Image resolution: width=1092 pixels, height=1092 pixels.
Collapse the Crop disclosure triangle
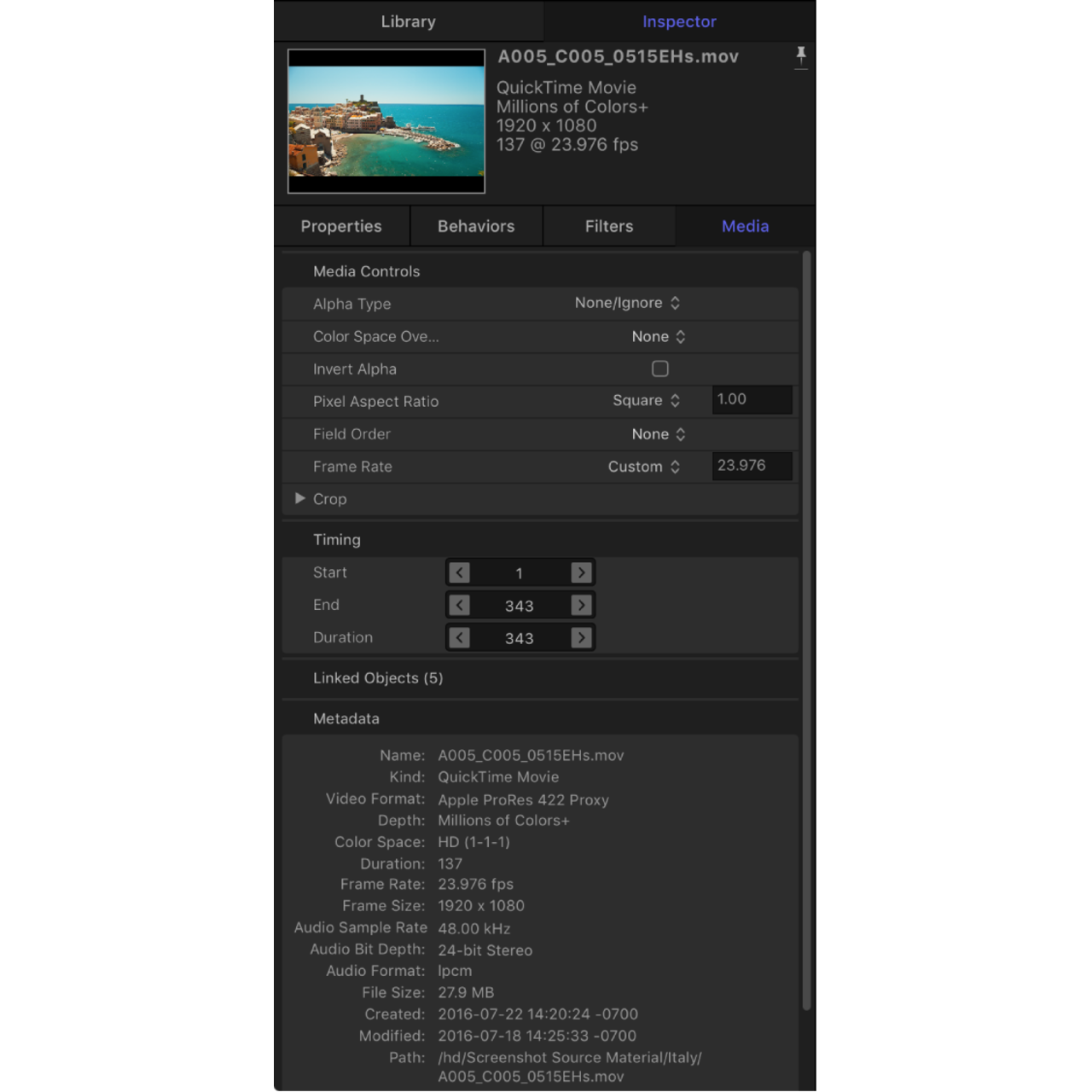coord(299,498)
